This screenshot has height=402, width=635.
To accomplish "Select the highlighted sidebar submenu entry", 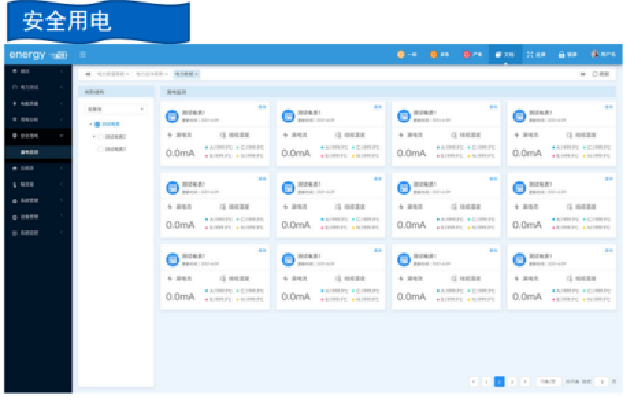I will pos(38,152).
